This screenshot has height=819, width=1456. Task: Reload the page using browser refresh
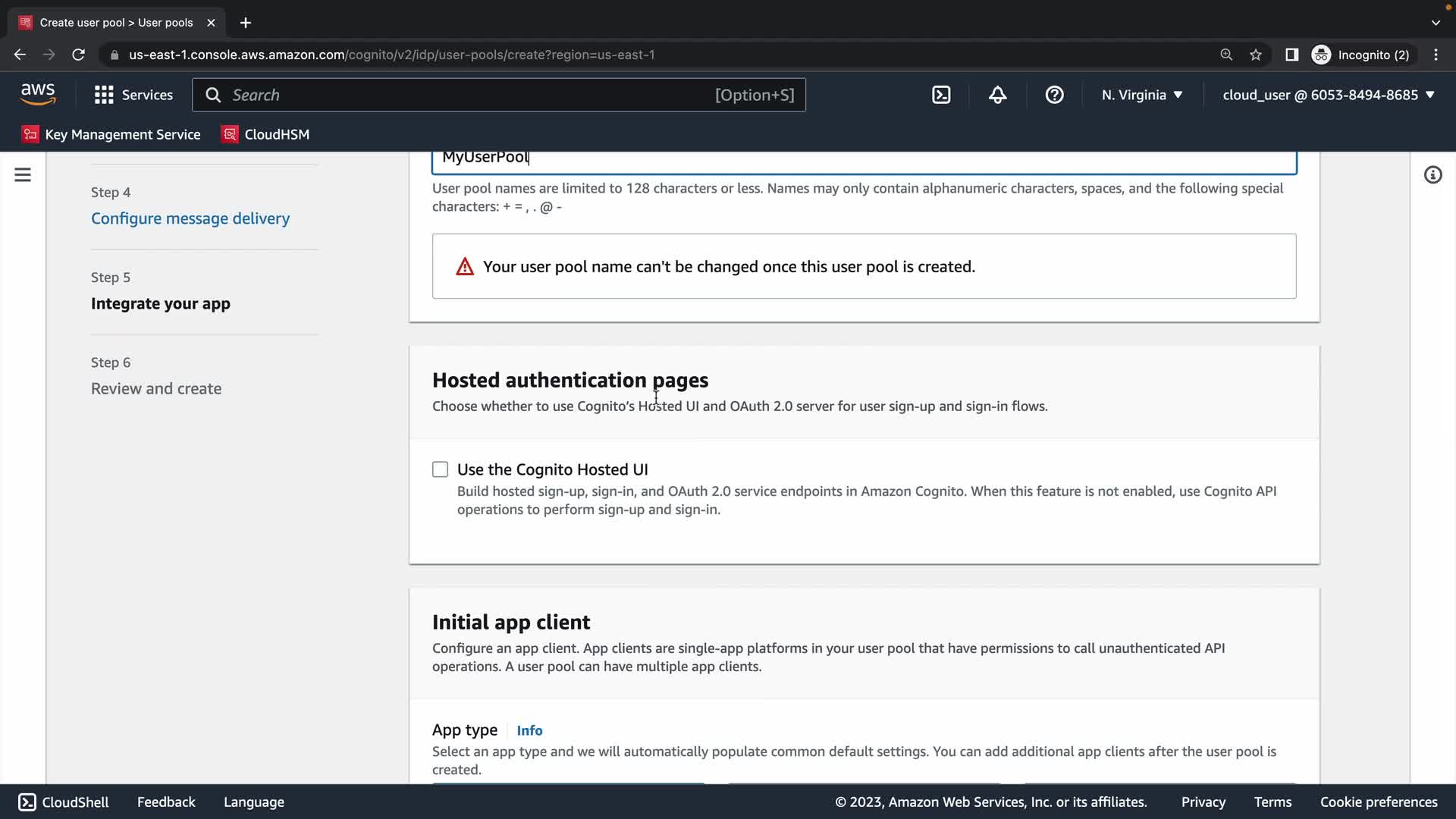click(78, 55)
